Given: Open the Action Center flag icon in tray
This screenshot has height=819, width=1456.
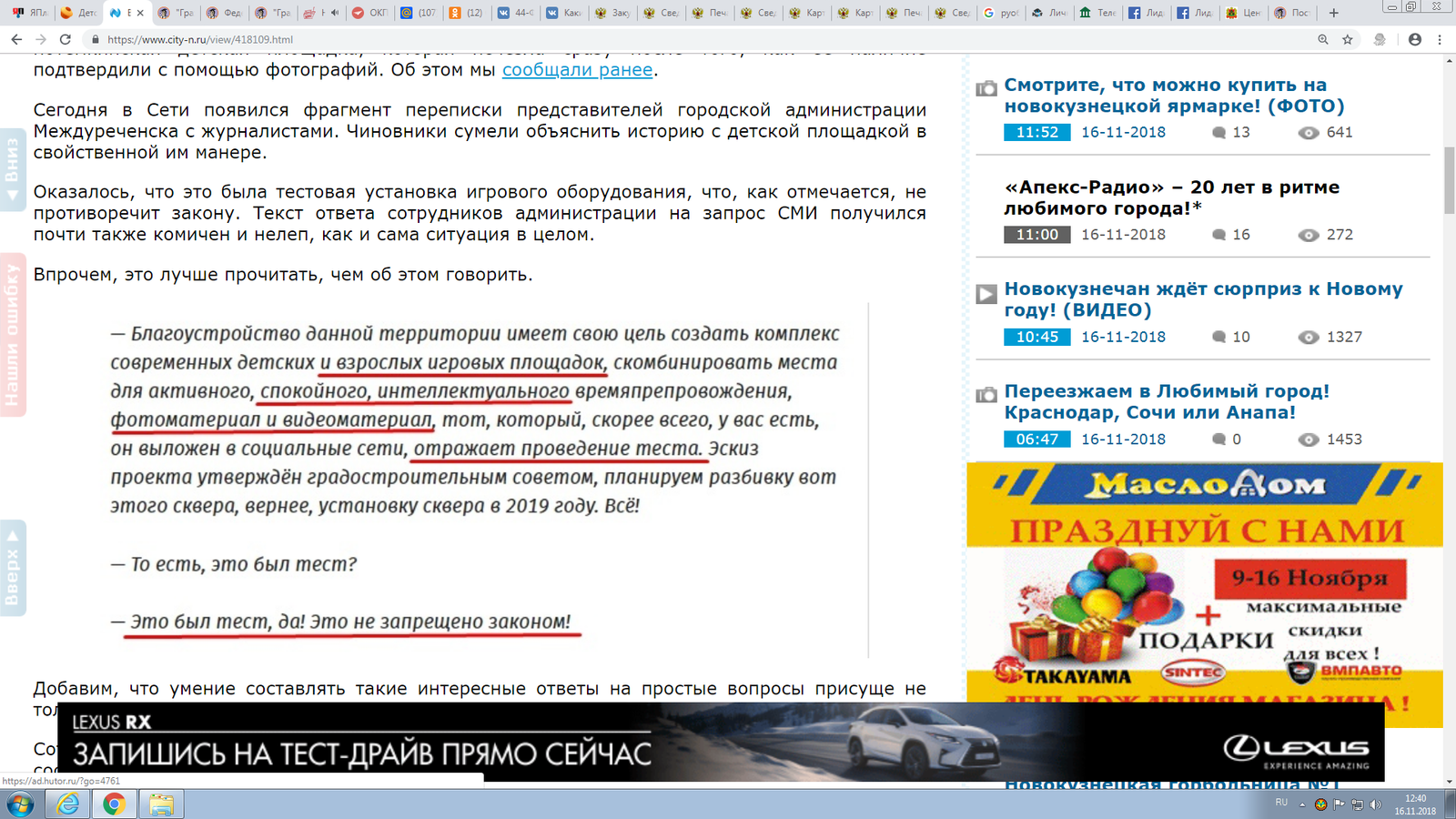Looking at the screenshot, I should 1339,804.
